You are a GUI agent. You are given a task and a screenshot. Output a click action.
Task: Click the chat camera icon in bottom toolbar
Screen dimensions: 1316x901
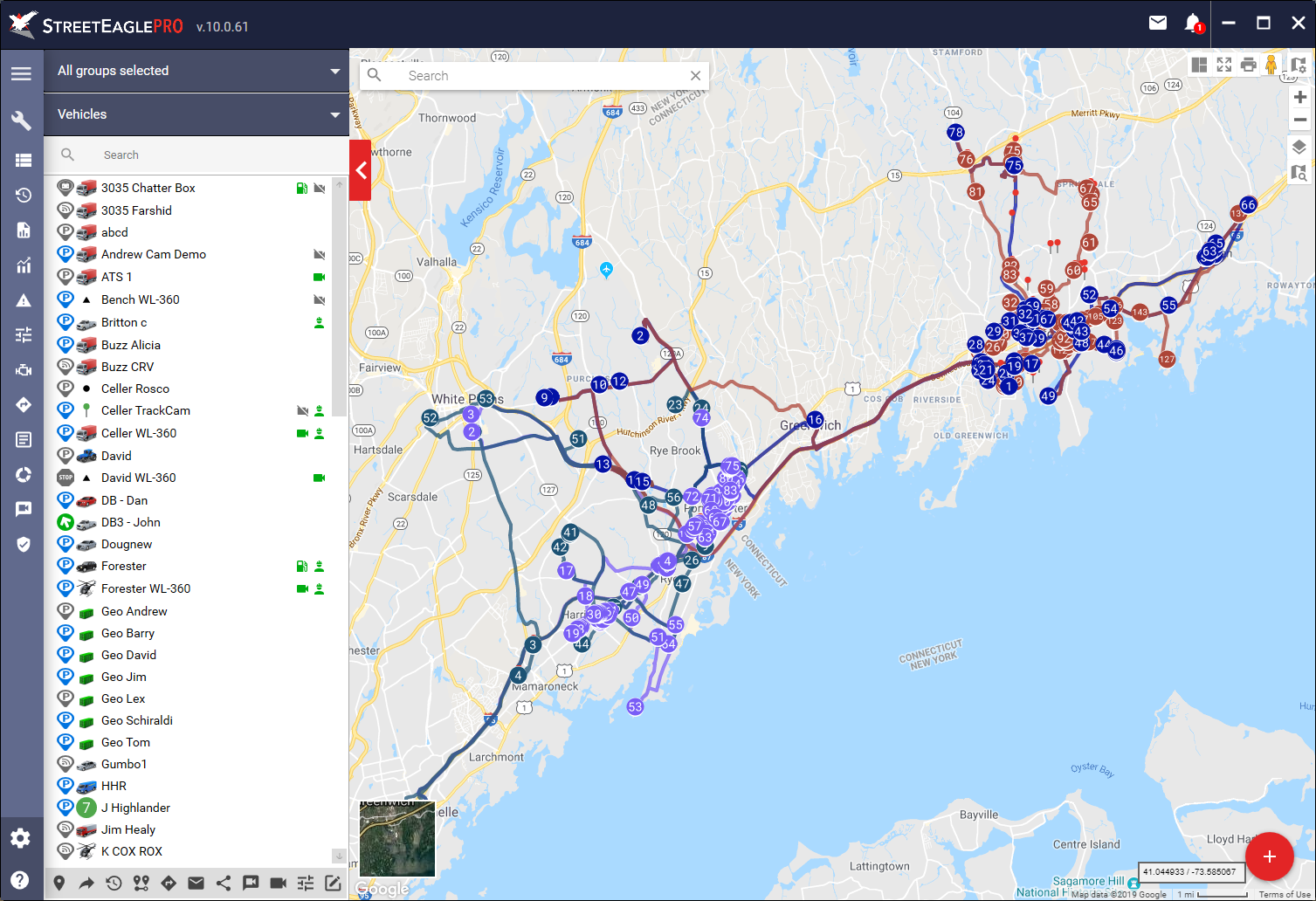tap(251, 883)
